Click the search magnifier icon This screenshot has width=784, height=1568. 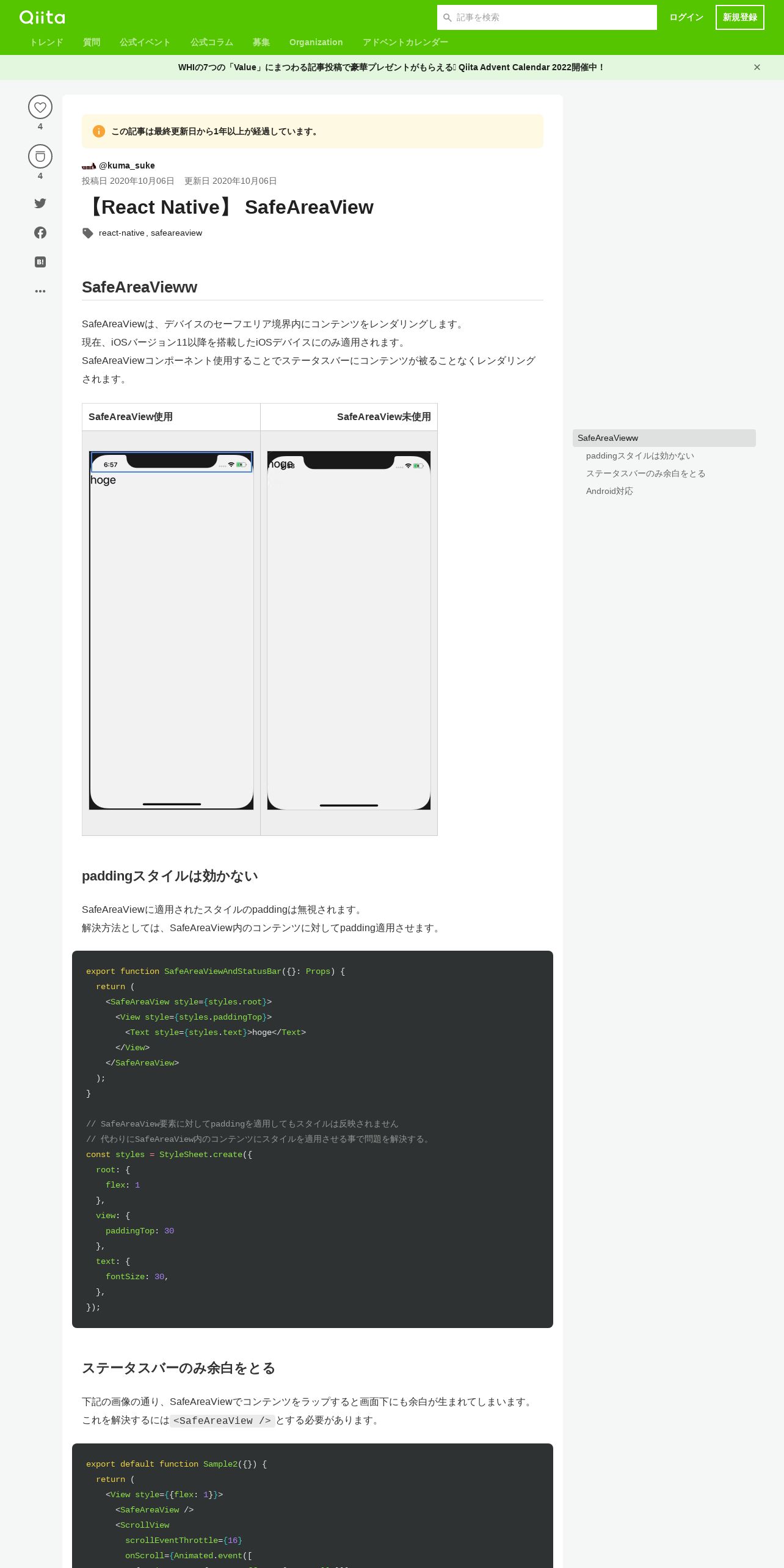point(448,18)
